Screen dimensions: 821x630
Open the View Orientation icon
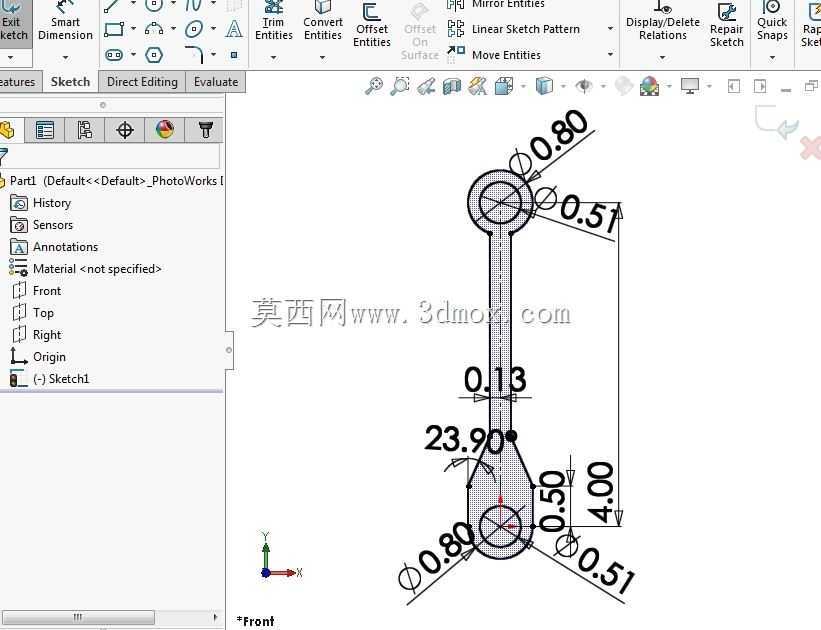[504, 85]
